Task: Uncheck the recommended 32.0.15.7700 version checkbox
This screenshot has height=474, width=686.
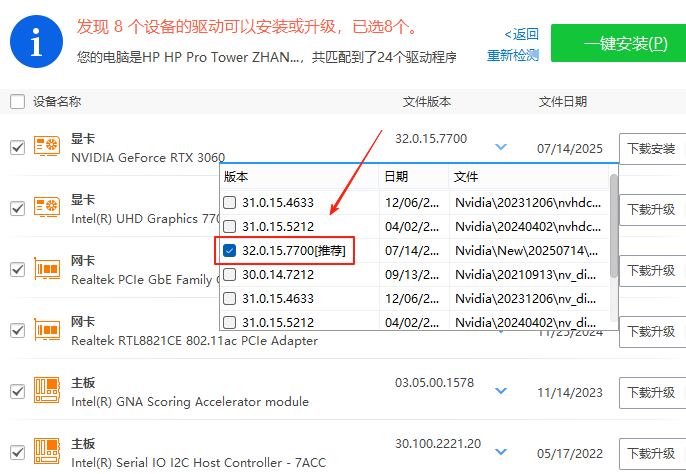Action: point(230,250)
